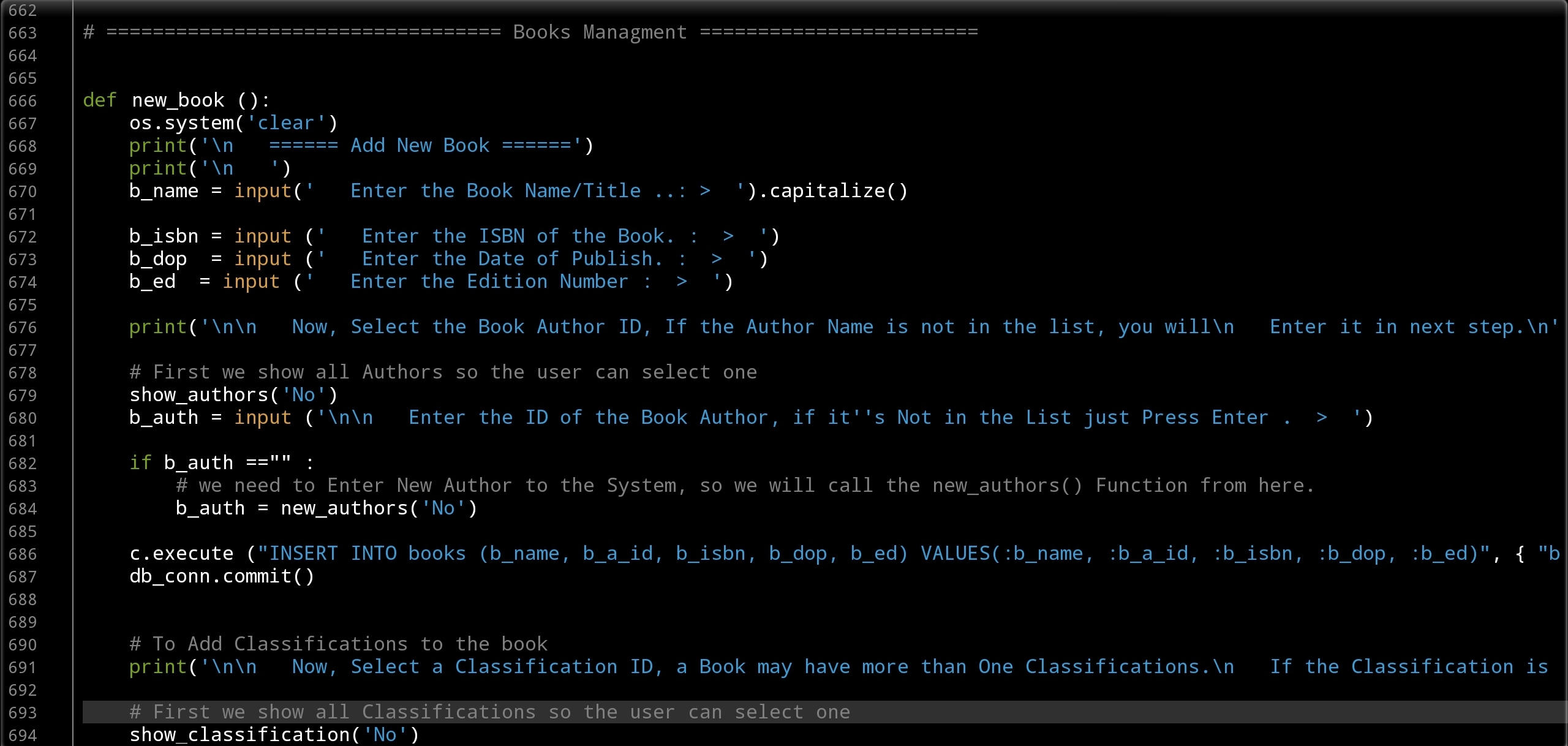Click the 'clear' string in os.system call
The image size is (1568, 746).
(x=285, y=123)
